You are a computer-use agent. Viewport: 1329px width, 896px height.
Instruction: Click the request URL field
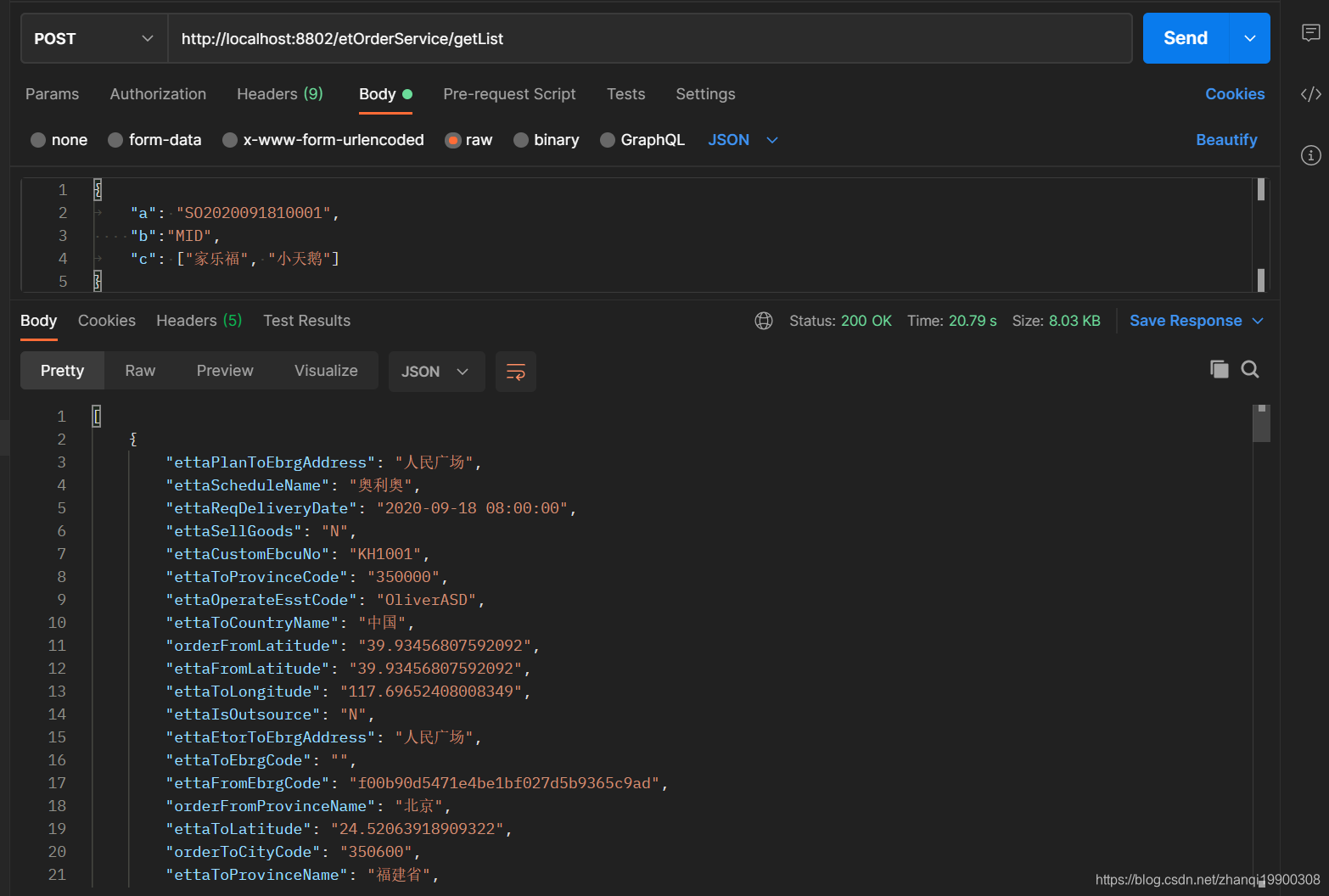[650, 38]
